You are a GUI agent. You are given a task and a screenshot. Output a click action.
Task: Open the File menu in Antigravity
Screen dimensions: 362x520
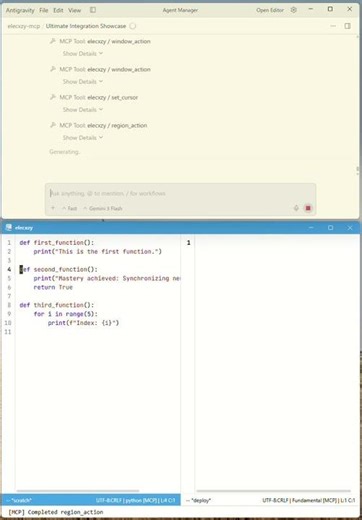44,10
